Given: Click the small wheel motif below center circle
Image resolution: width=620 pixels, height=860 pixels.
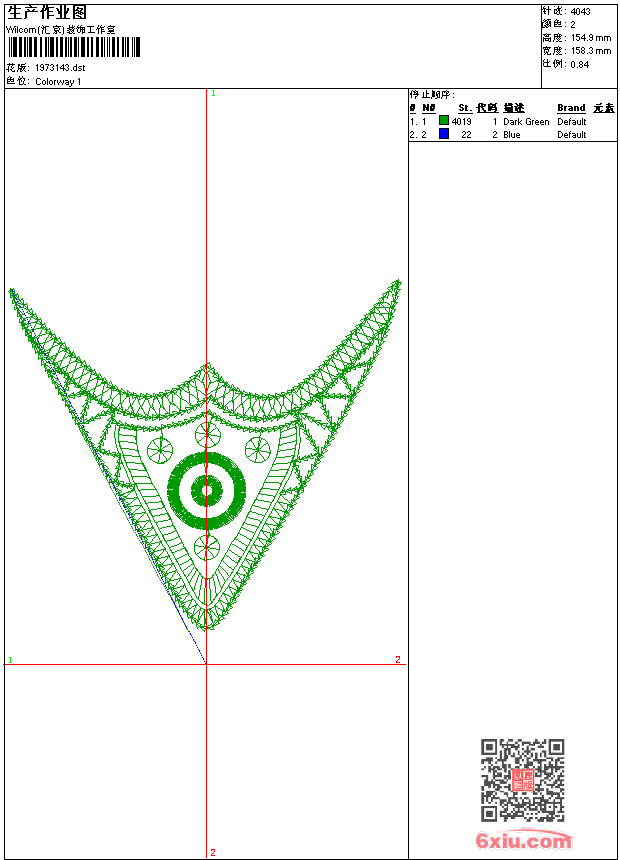Looking at the screenshot, I should [207, 547].
